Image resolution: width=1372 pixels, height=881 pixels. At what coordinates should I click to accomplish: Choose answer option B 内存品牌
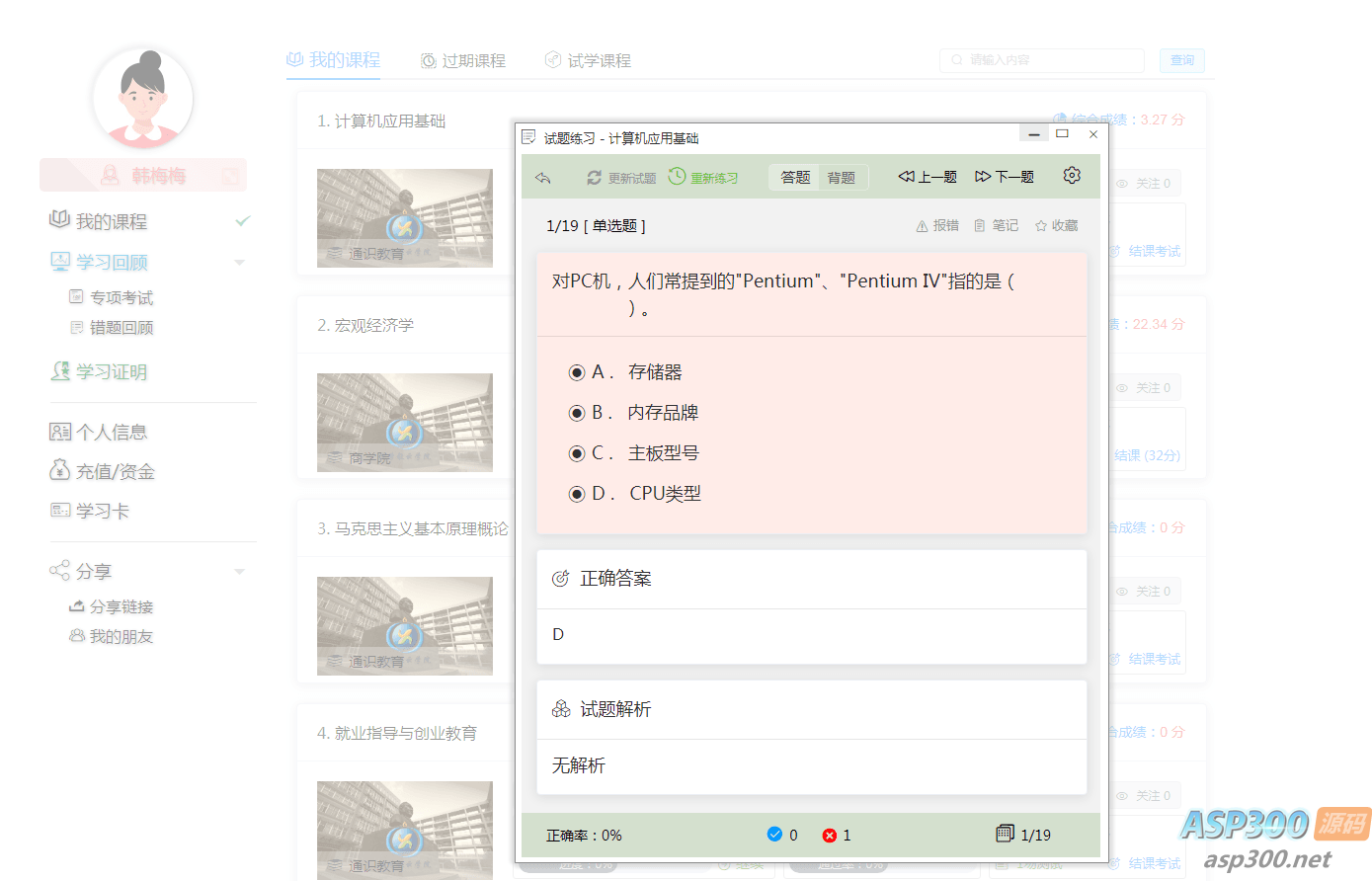click(577, 413)
